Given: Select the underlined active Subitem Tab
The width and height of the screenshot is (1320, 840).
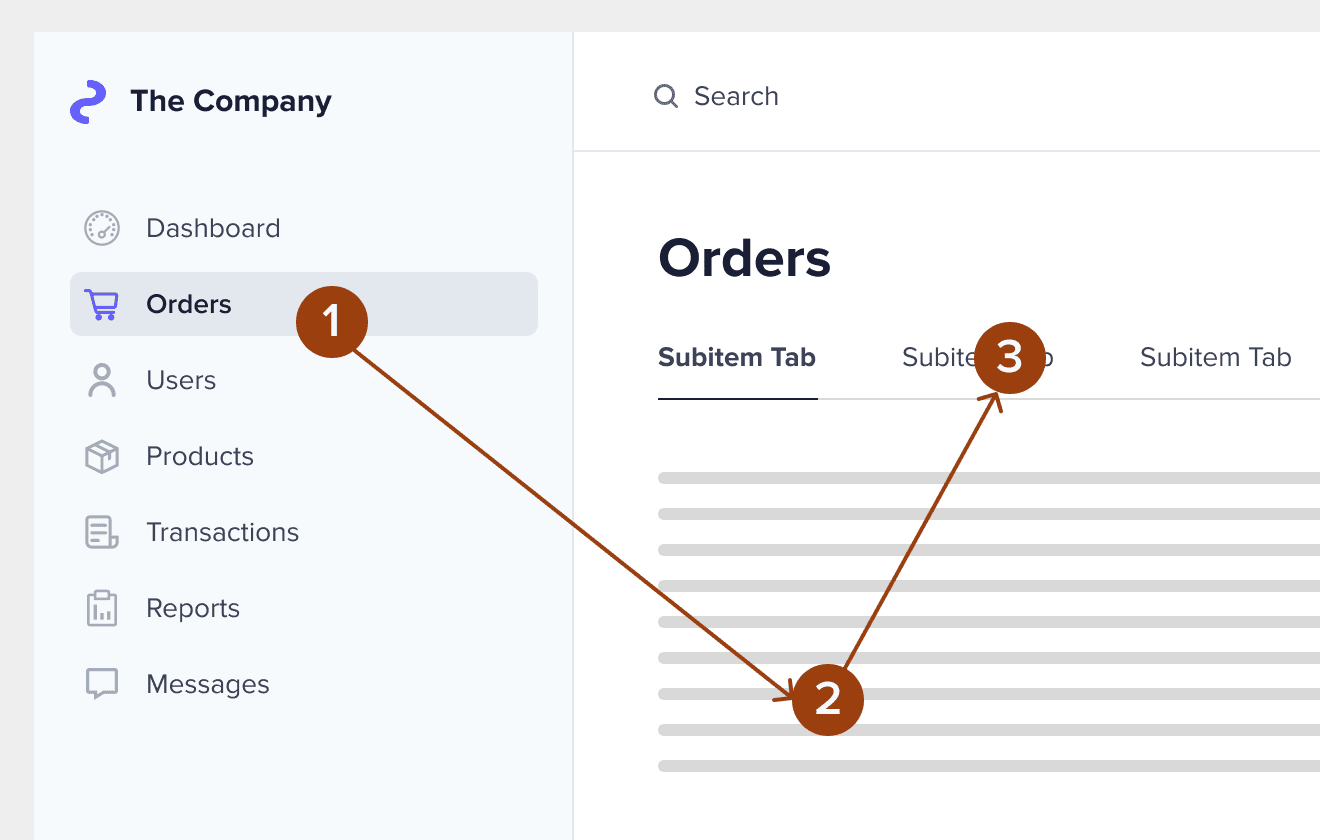Looking at the screenshot, I should click(x=737, y=357).
